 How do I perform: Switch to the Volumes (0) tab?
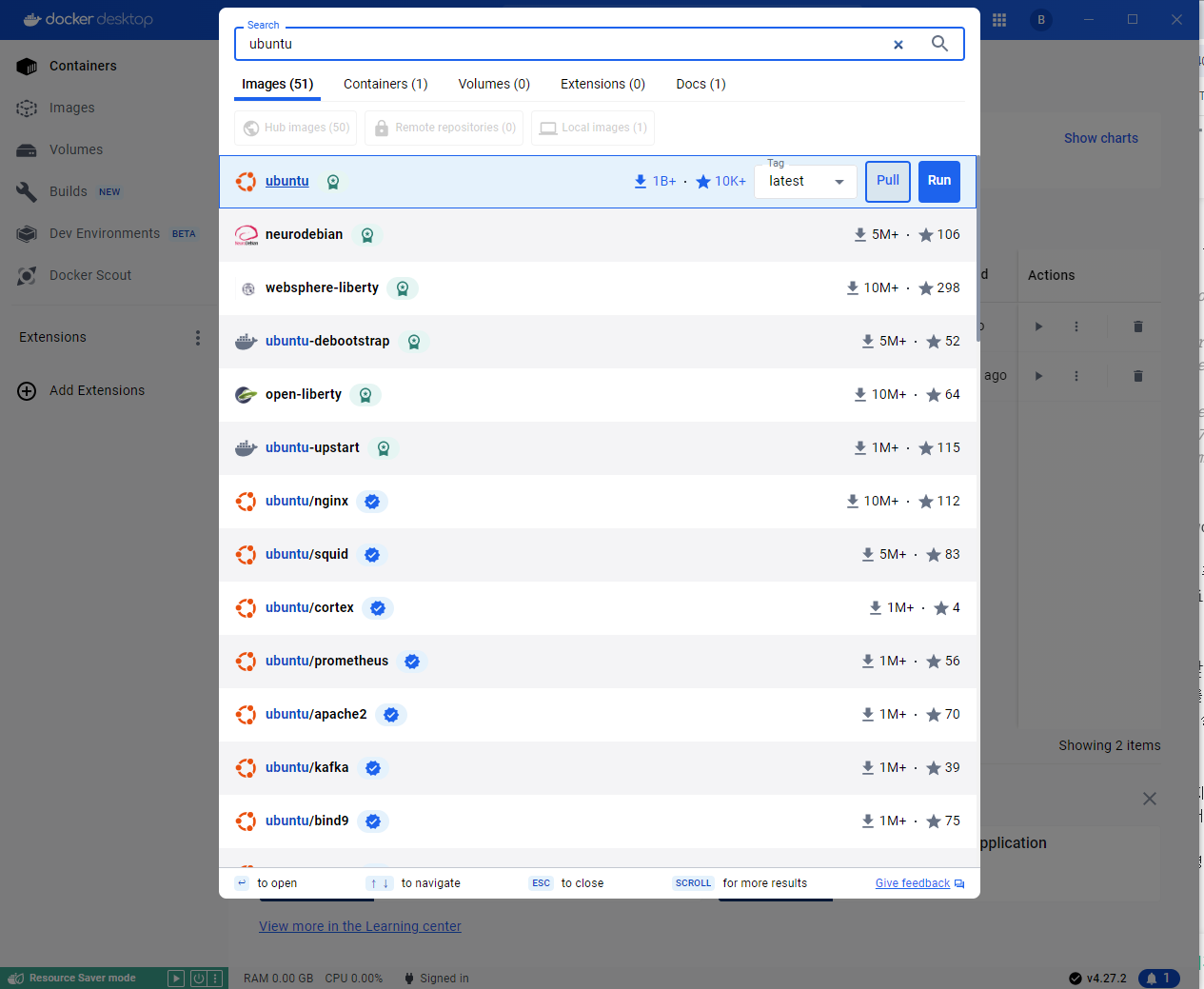[x=494, y=84]
